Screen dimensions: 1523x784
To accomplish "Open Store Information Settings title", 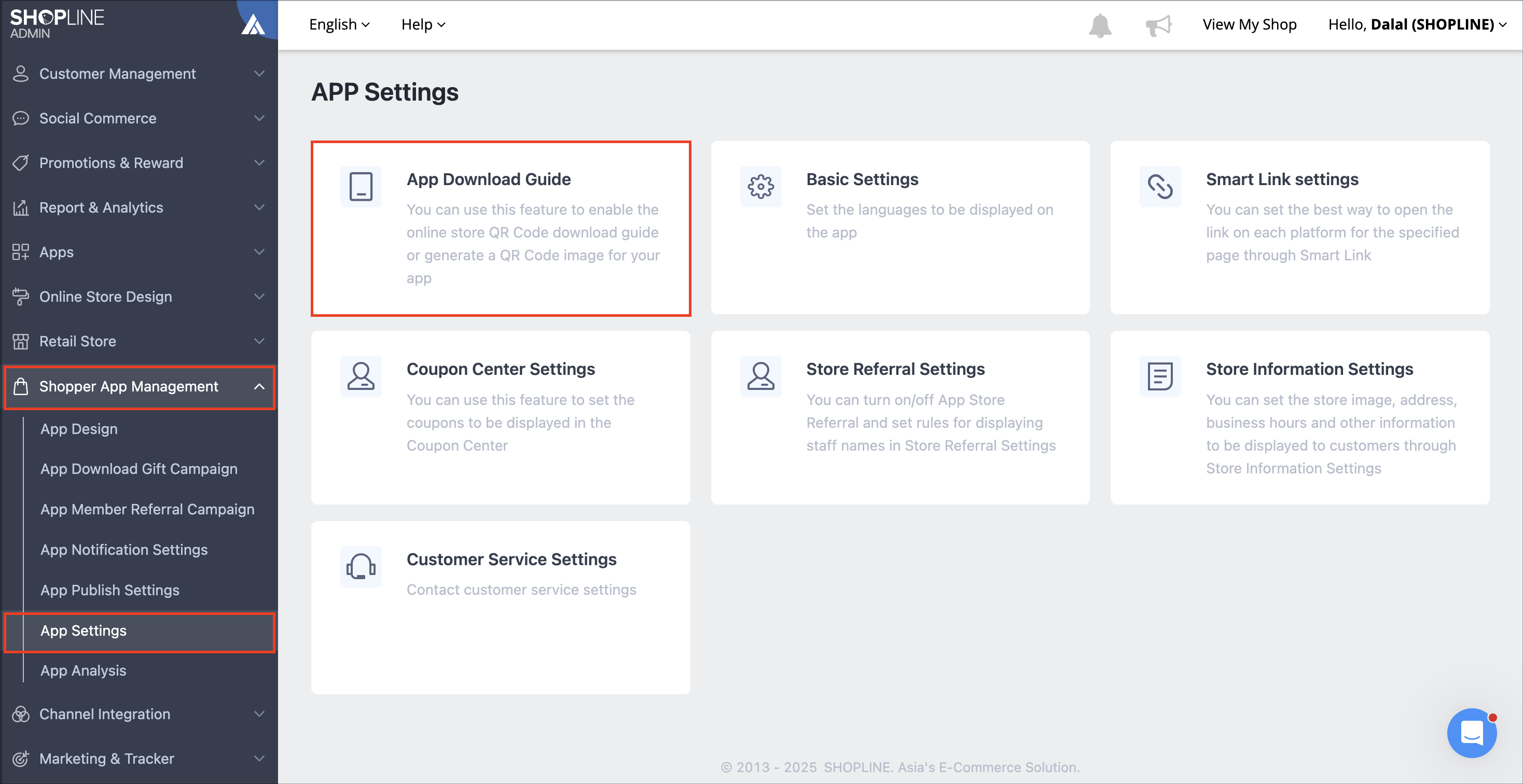I will click(x=1309, y=369).
